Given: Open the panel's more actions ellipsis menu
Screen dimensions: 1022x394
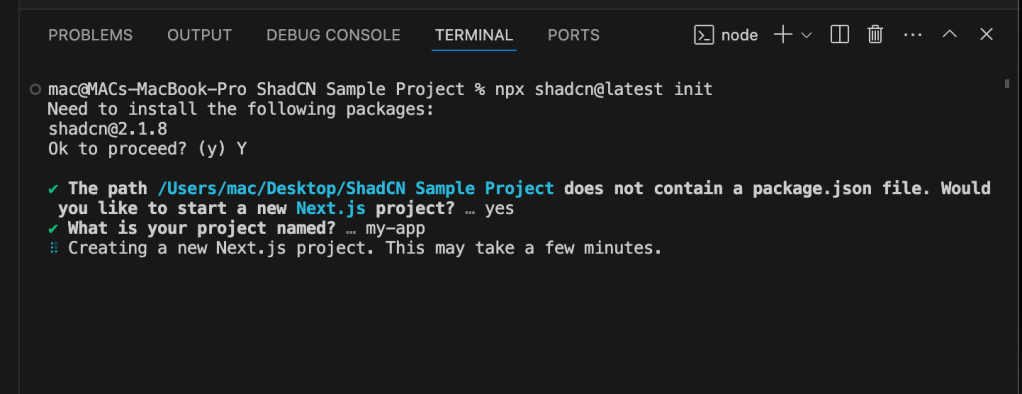Looking at the screenshot, I should click(912, 35).
